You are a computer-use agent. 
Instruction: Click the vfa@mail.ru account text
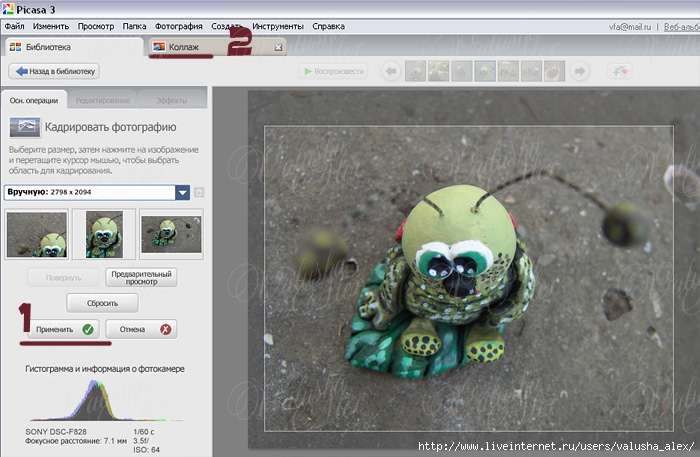tap(629, 27)
